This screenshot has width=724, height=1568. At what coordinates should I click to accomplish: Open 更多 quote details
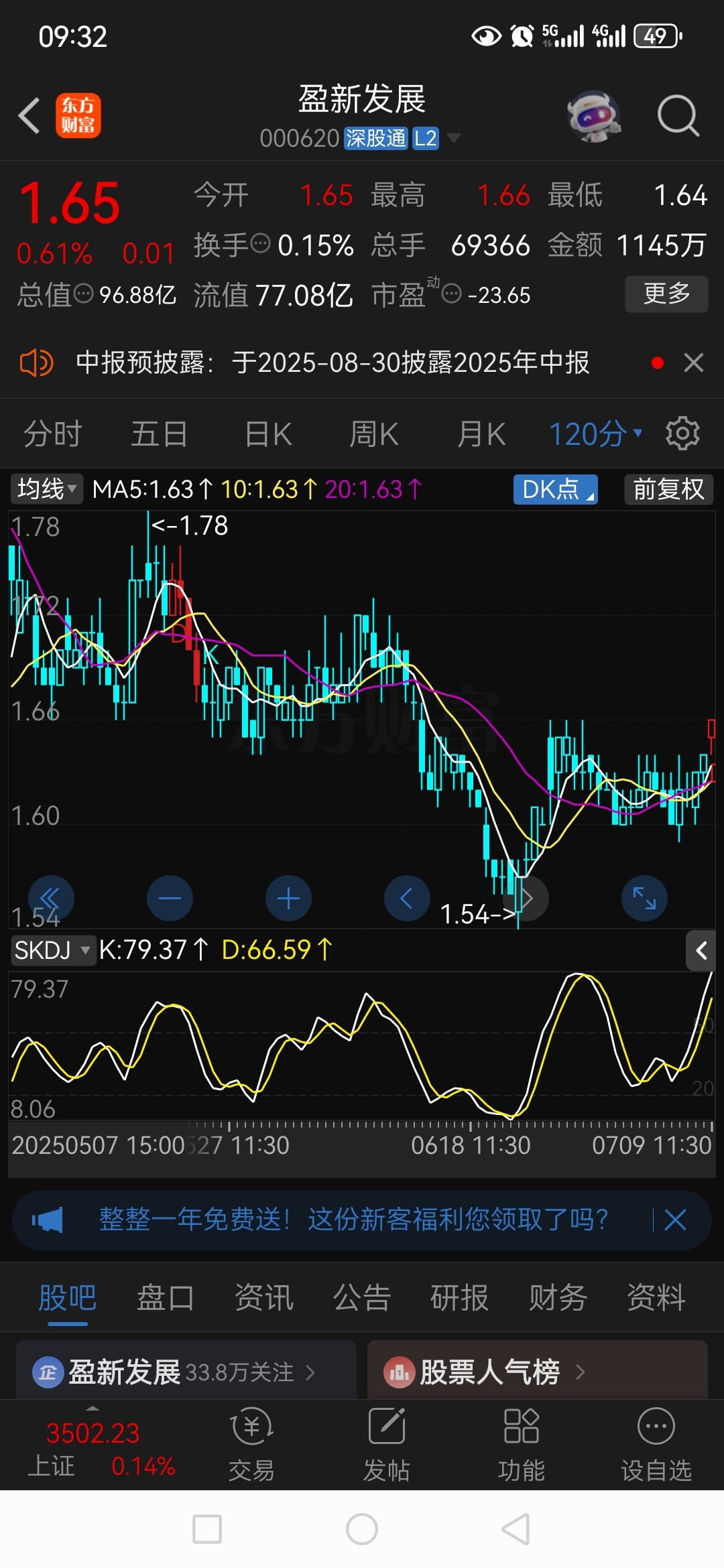[666, 293]
